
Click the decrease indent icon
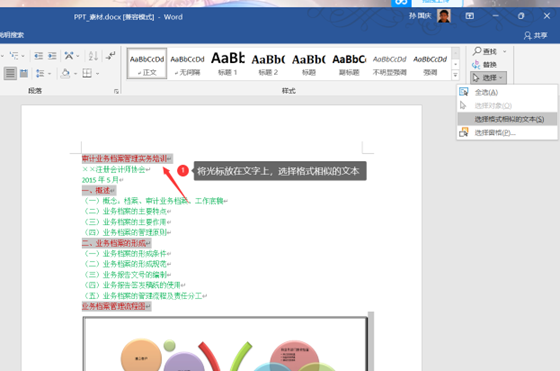pos(38,56)
